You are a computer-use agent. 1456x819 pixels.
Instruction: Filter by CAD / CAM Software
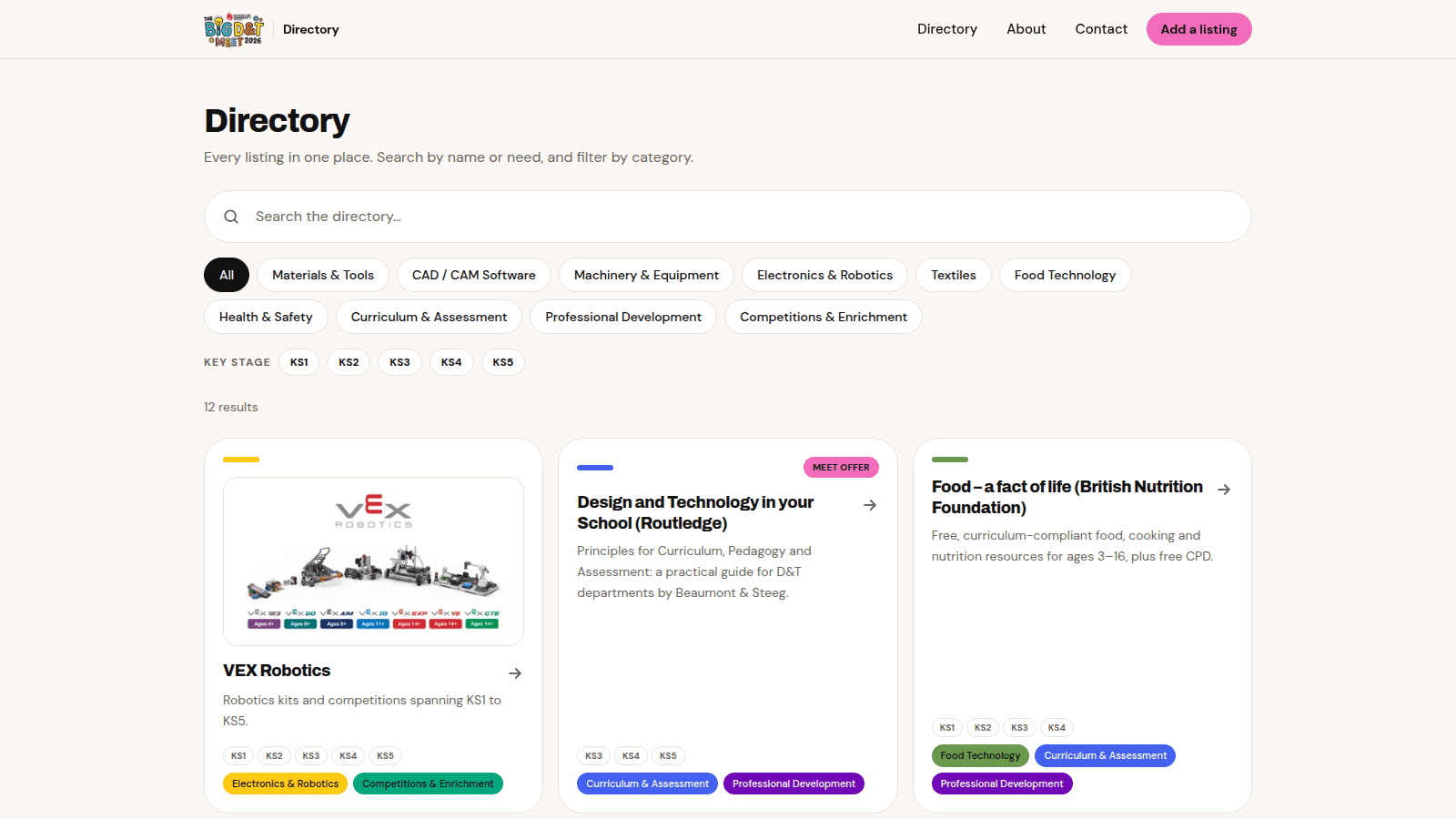tap(474, 275)
